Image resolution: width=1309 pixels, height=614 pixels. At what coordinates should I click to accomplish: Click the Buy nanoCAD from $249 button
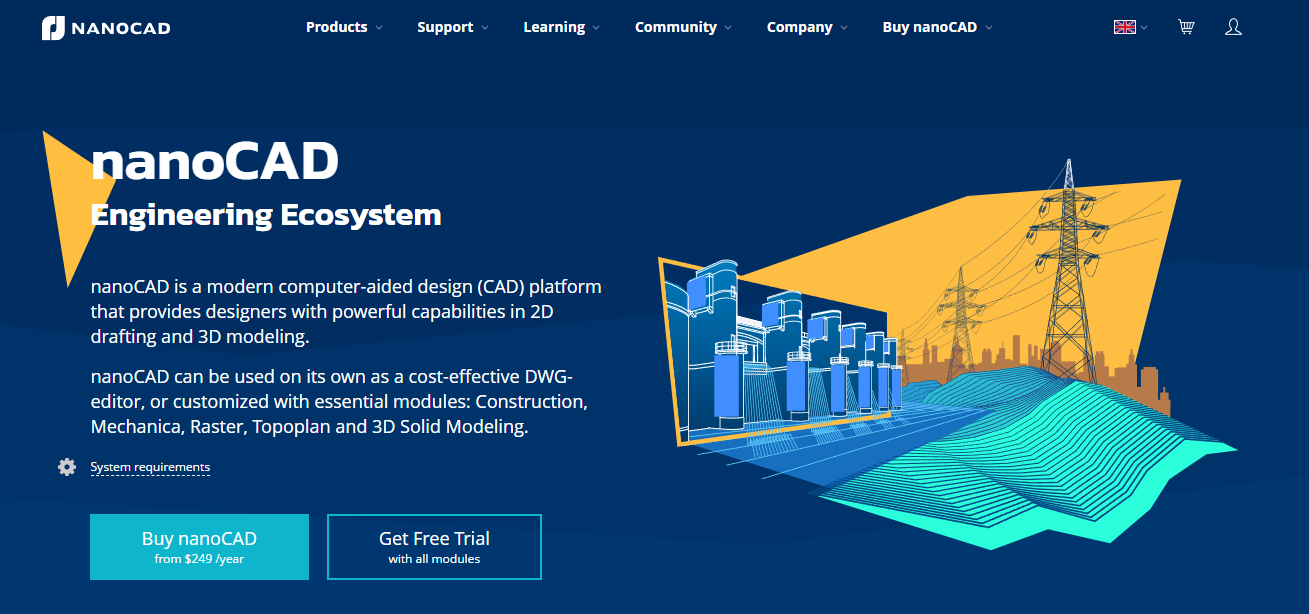pyautogui.click(x=199, y=547)
